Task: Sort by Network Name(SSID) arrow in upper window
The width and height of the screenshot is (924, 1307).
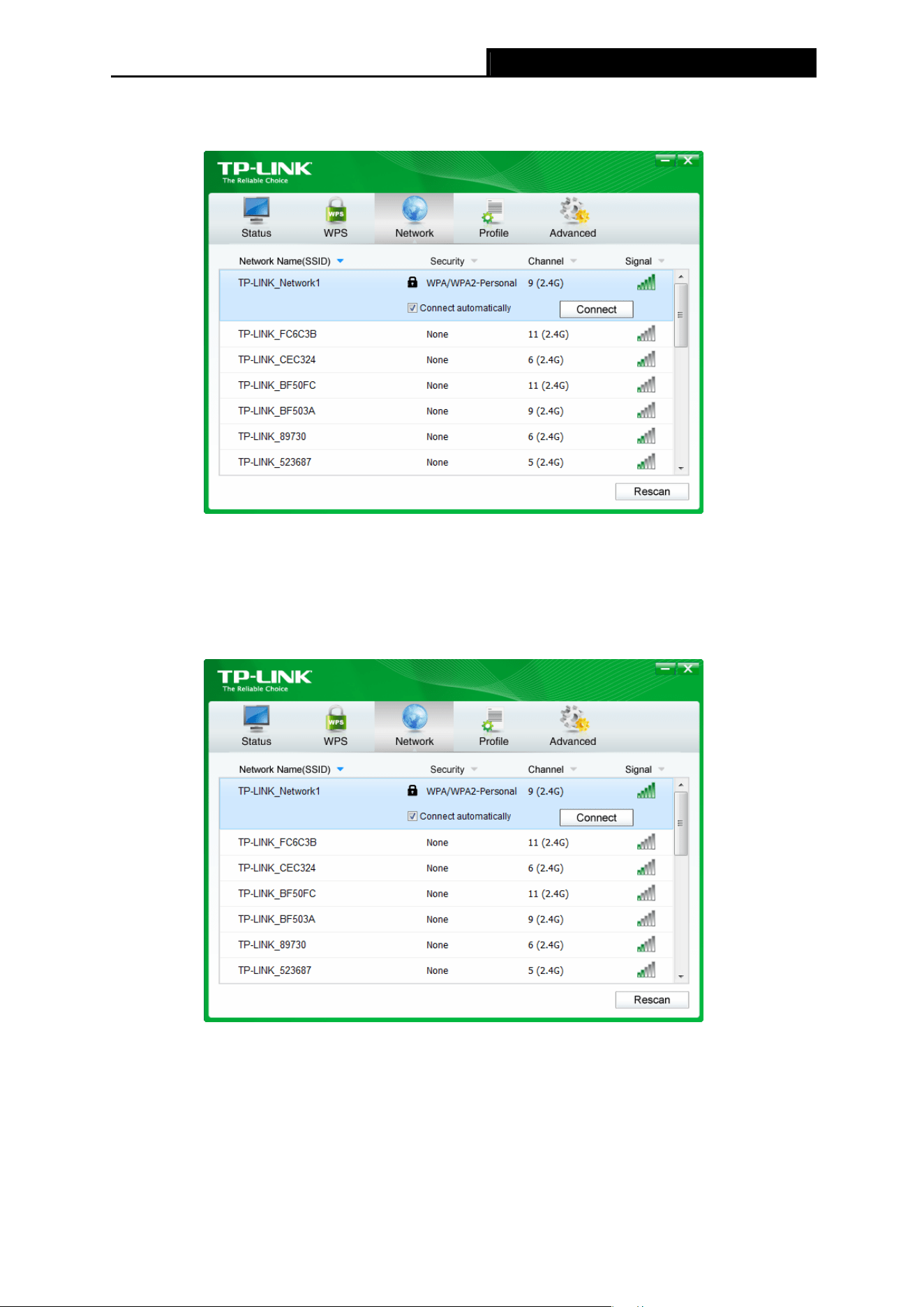Action: [x=341, y=261]
